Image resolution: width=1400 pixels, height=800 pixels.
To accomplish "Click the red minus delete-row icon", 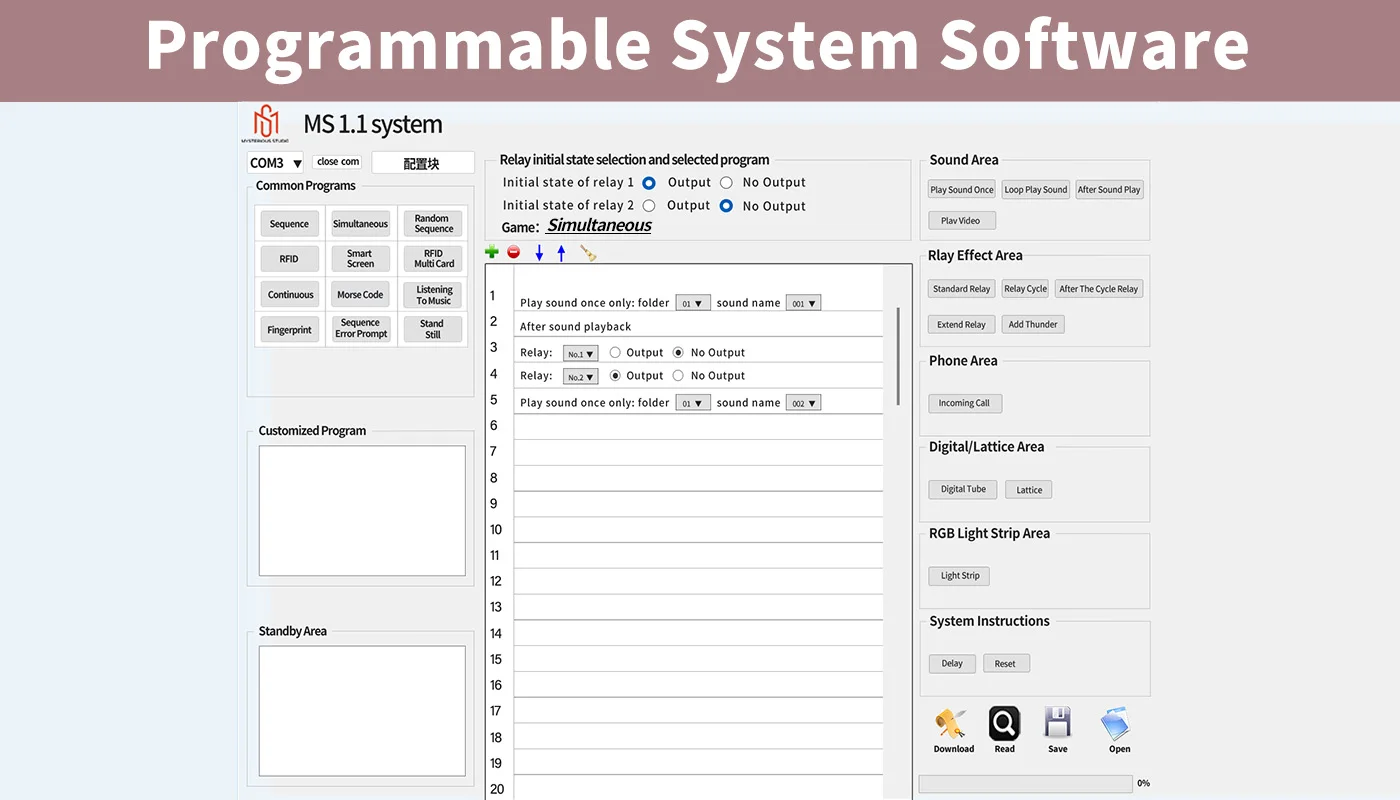I will click(x=514, y=253).
